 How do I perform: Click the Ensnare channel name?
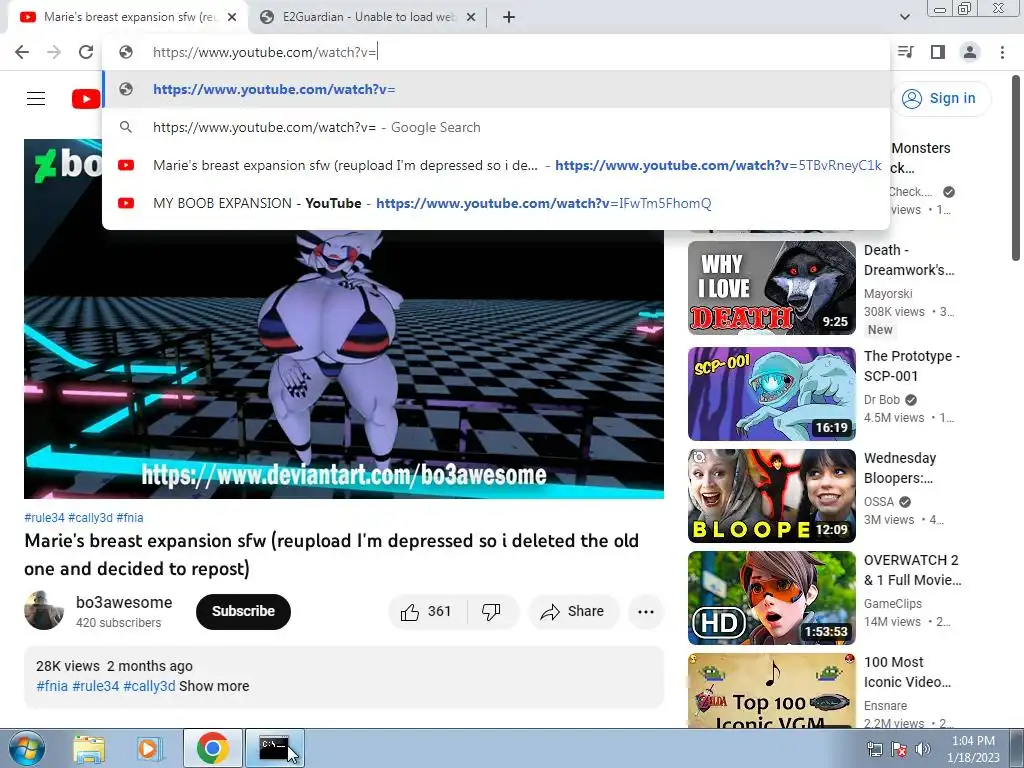pos(886,706)
